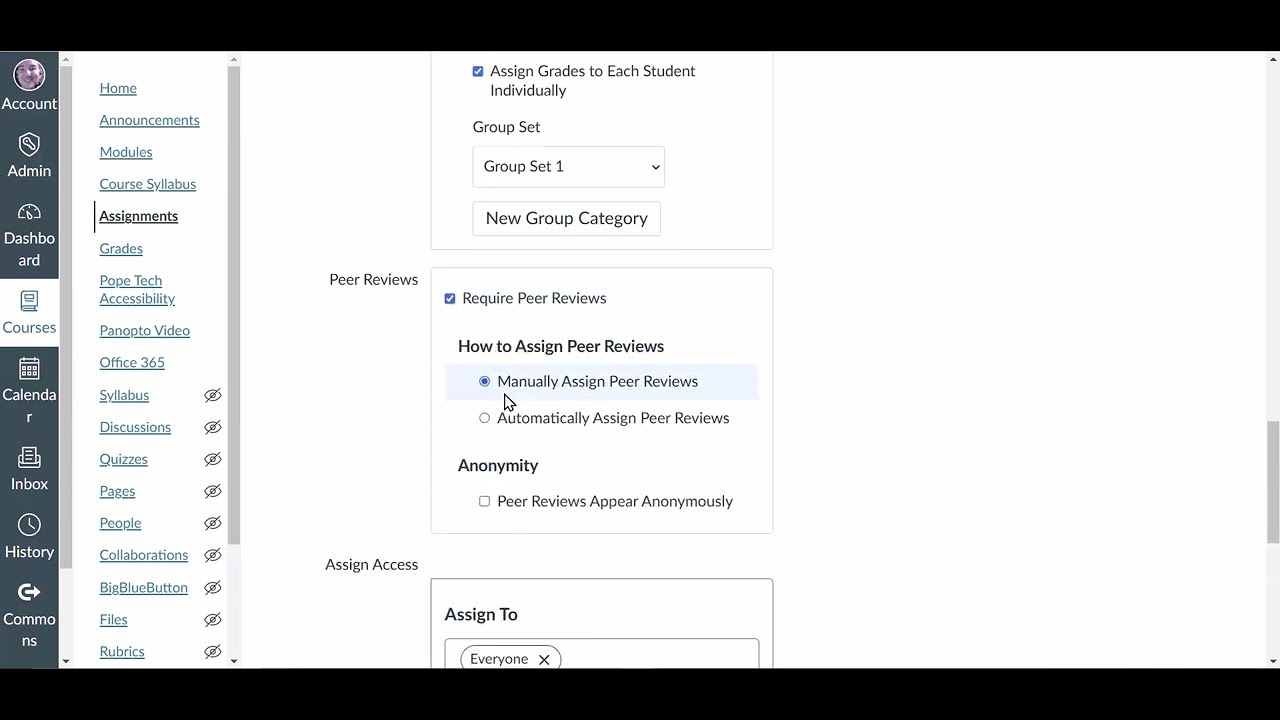
Task: Click hidden eye icon beside People
Action: pos(212,523)
